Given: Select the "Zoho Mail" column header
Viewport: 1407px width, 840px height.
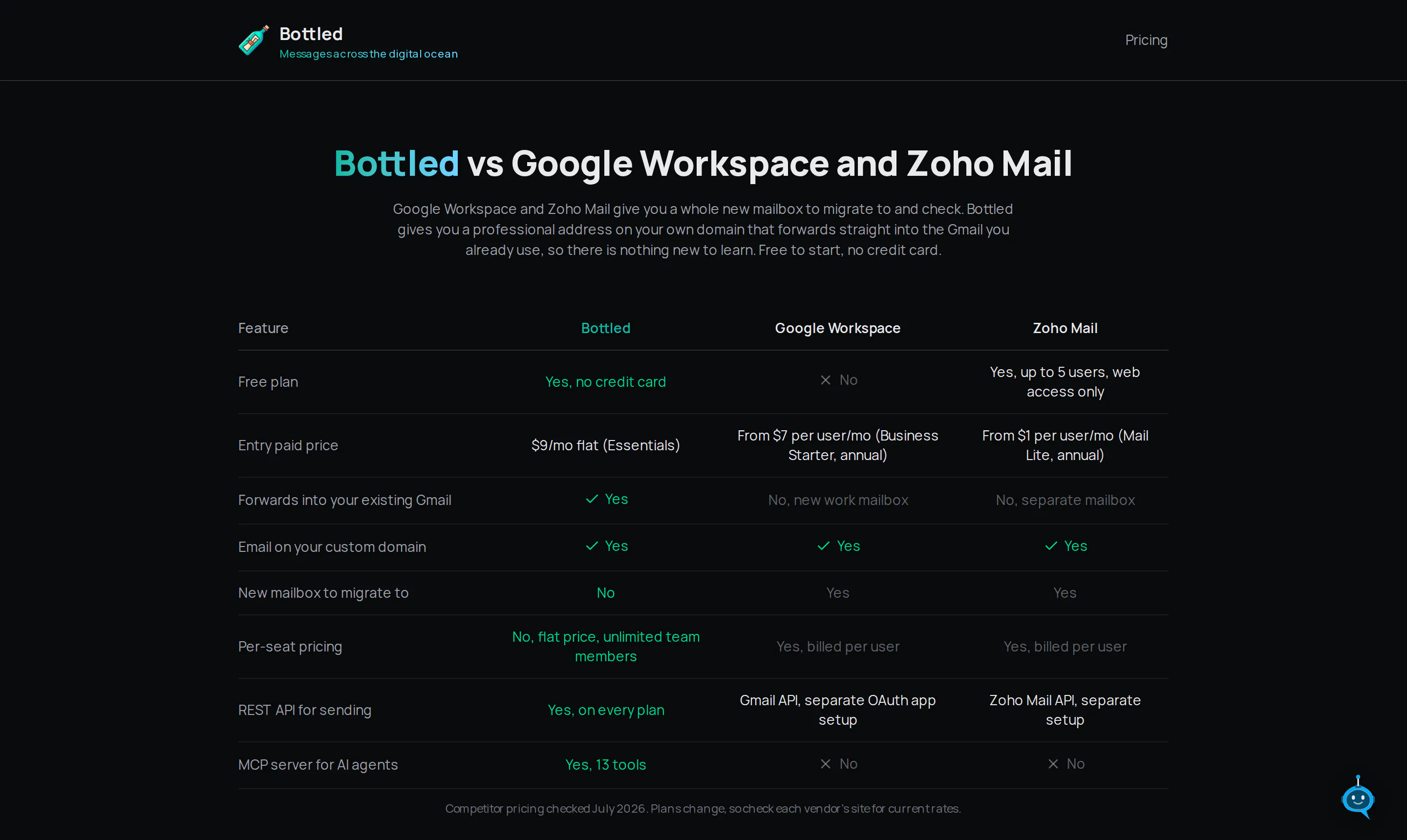Looking at the screenshot, I should coord(1065,328).
